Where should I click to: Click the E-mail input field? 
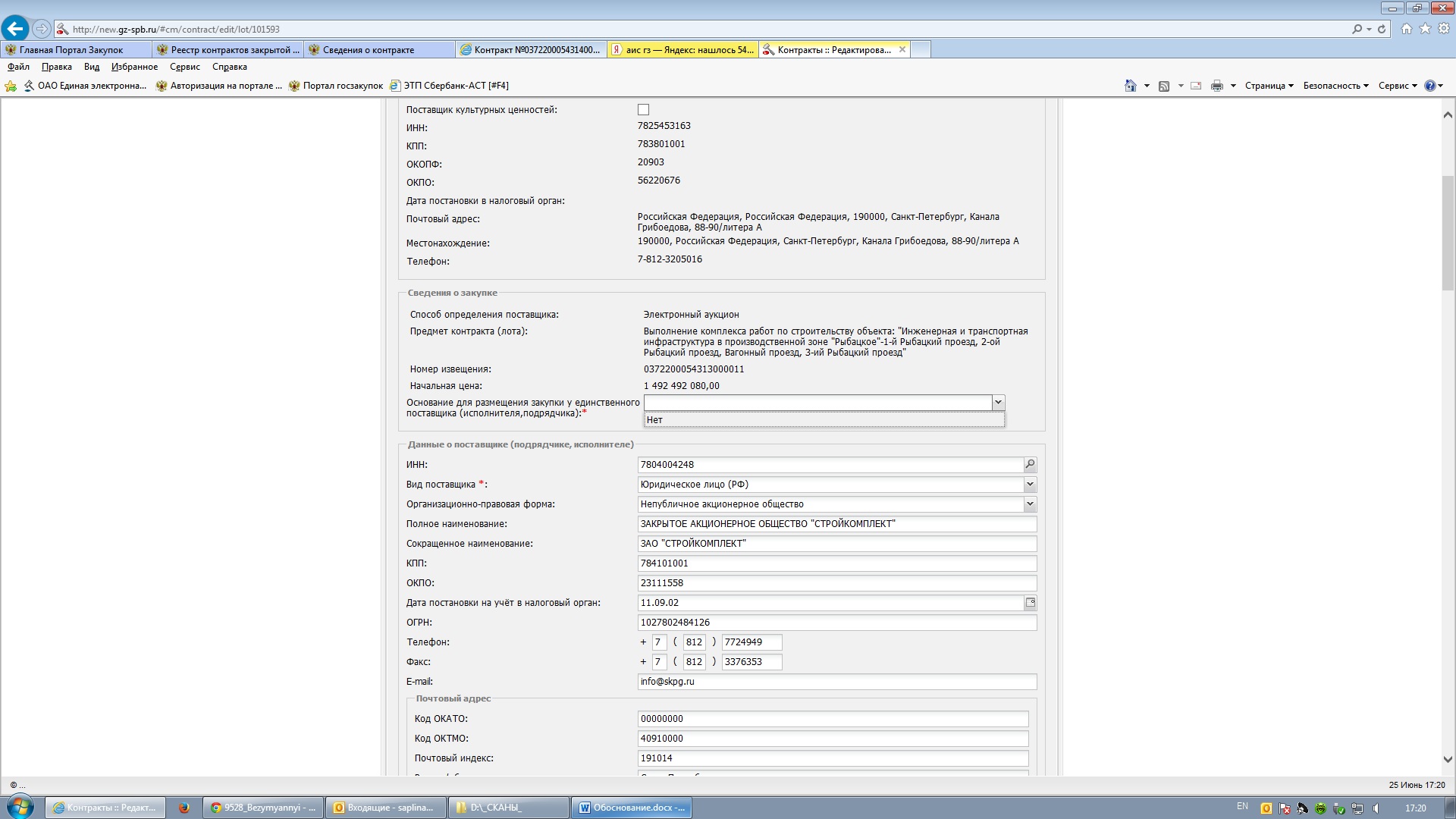pyautogui.click(x=836, y=682)
